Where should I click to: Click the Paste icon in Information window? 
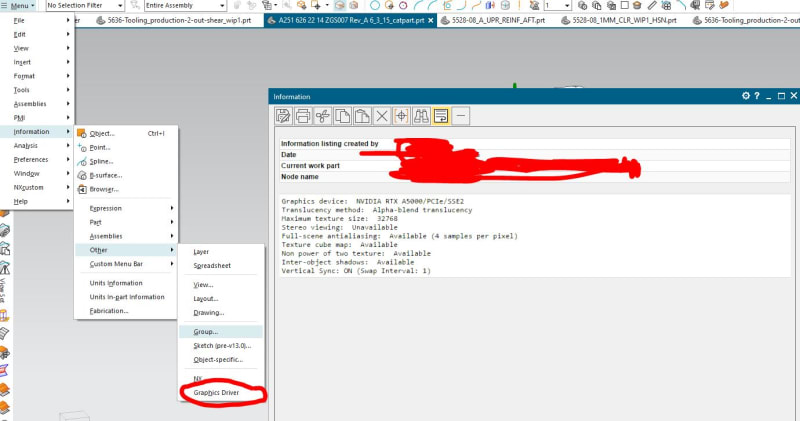(362, 116)
